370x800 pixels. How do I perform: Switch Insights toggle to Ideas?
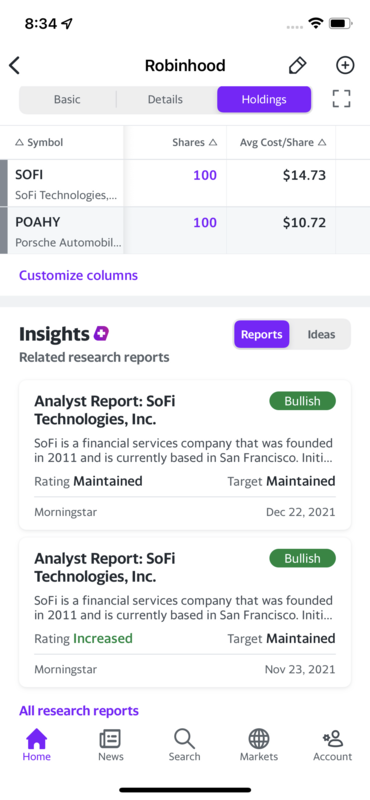321,335
